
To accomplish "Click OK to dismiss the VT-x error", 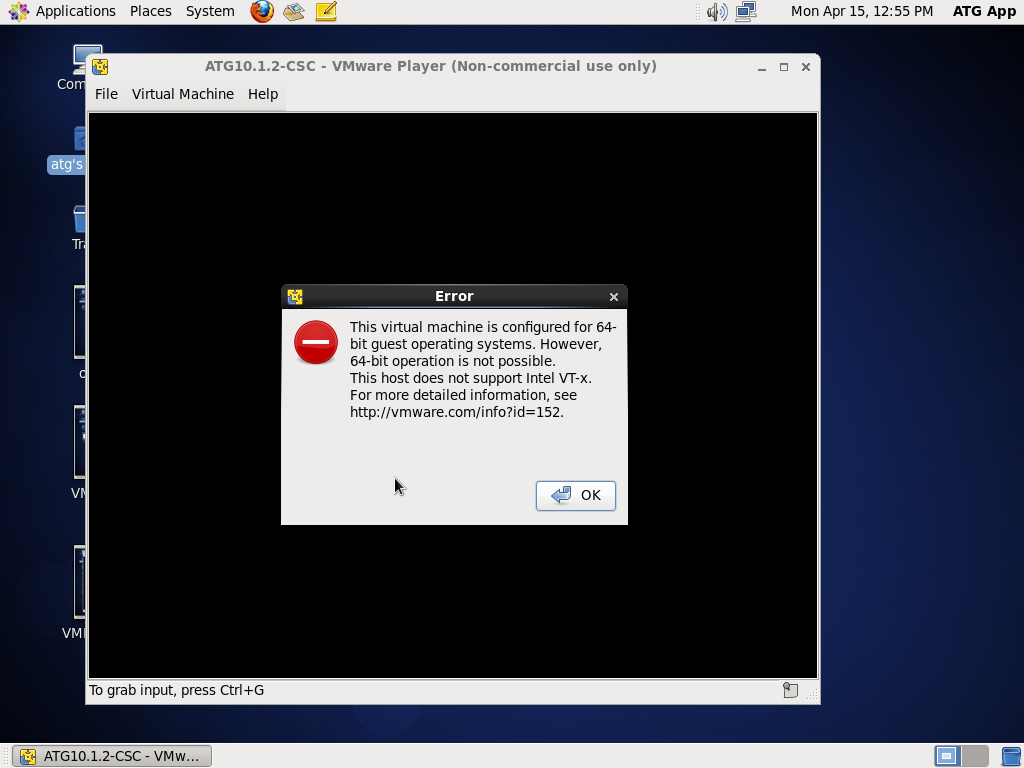I will tap(575, 495).
